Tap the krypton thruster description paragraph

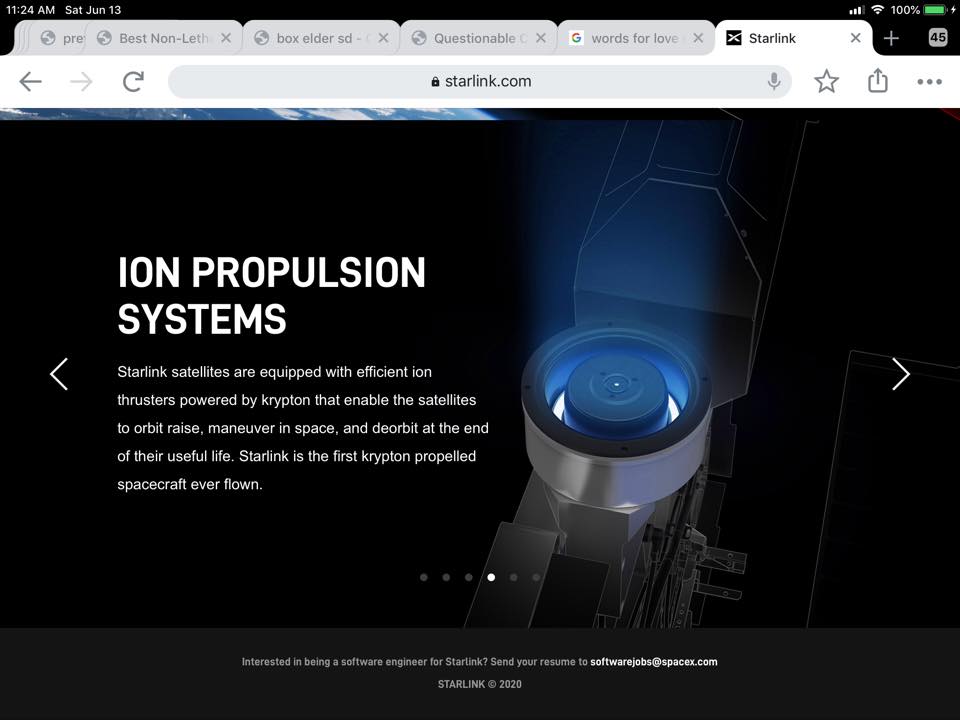(303, 428)
